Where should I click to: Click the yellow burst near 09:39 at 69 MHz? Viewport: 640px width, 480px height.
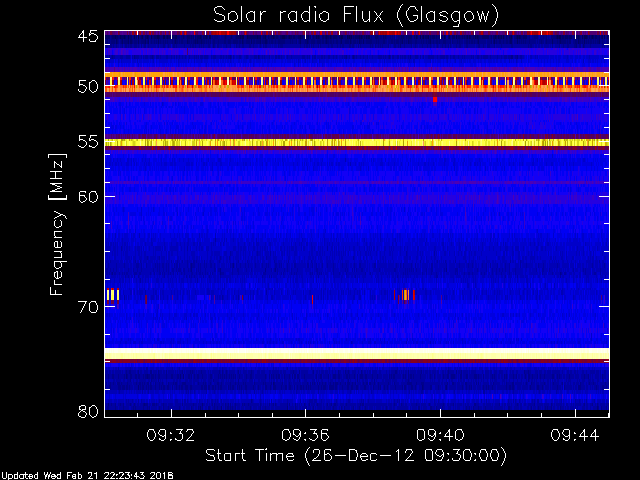point(405,295)
